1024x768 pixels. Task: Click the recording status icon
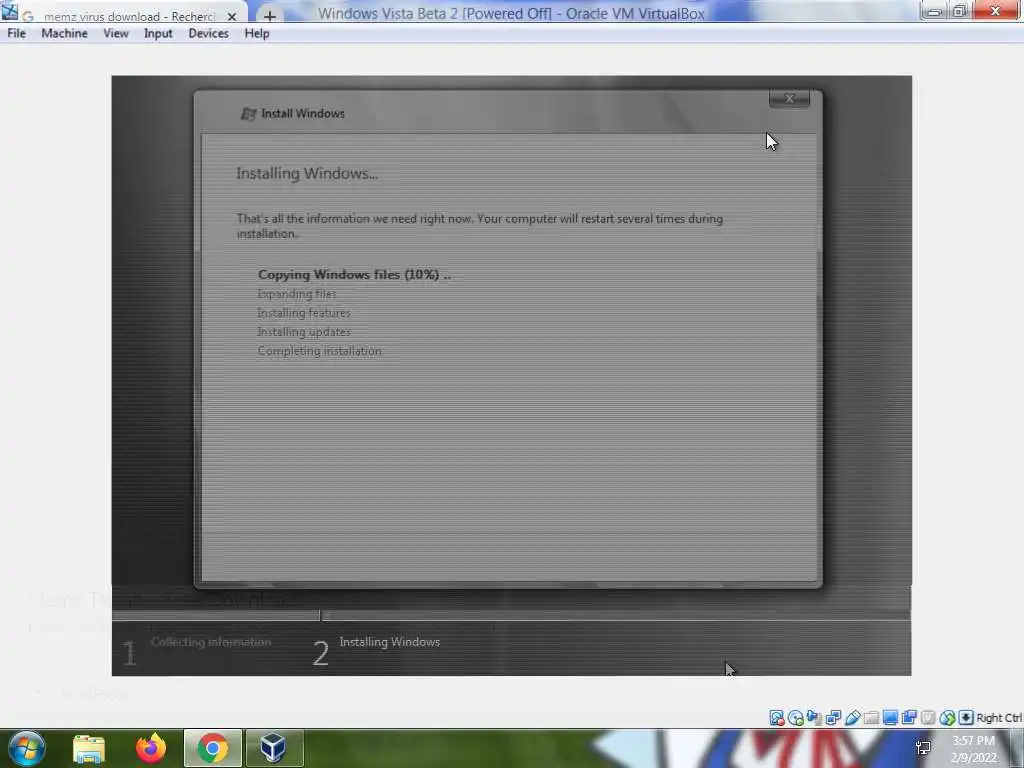tap(909, 718)
